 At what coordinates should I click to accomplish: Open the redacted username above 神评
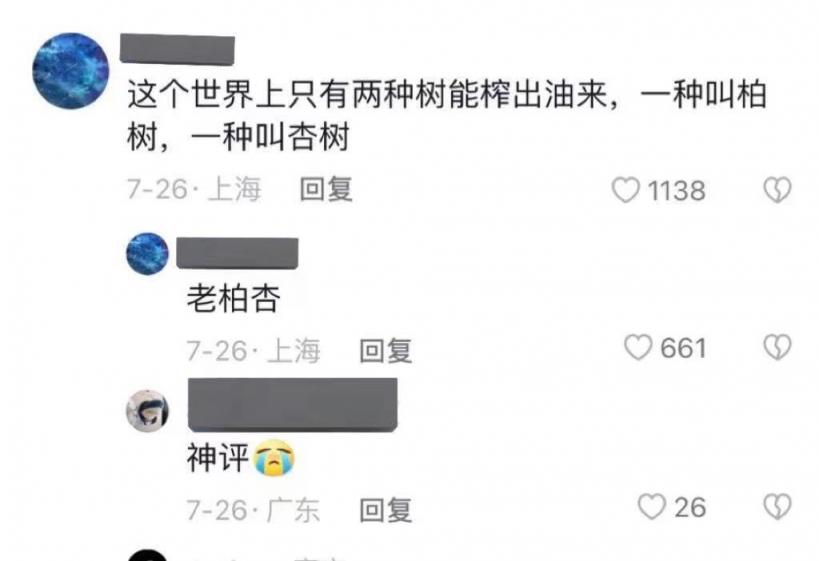292,405
